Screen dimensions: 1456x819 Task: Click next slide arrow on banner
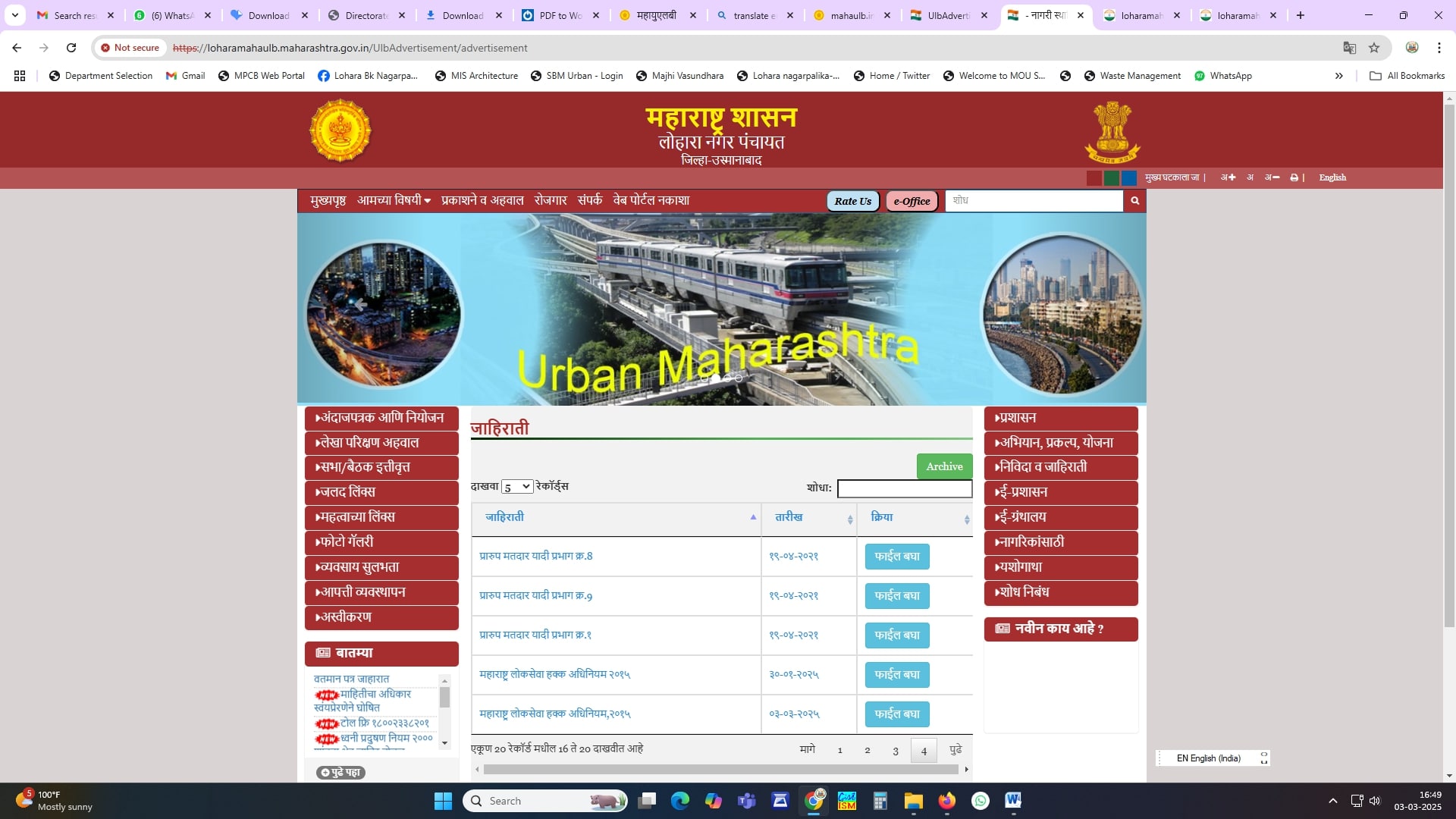click(1083, 304)
